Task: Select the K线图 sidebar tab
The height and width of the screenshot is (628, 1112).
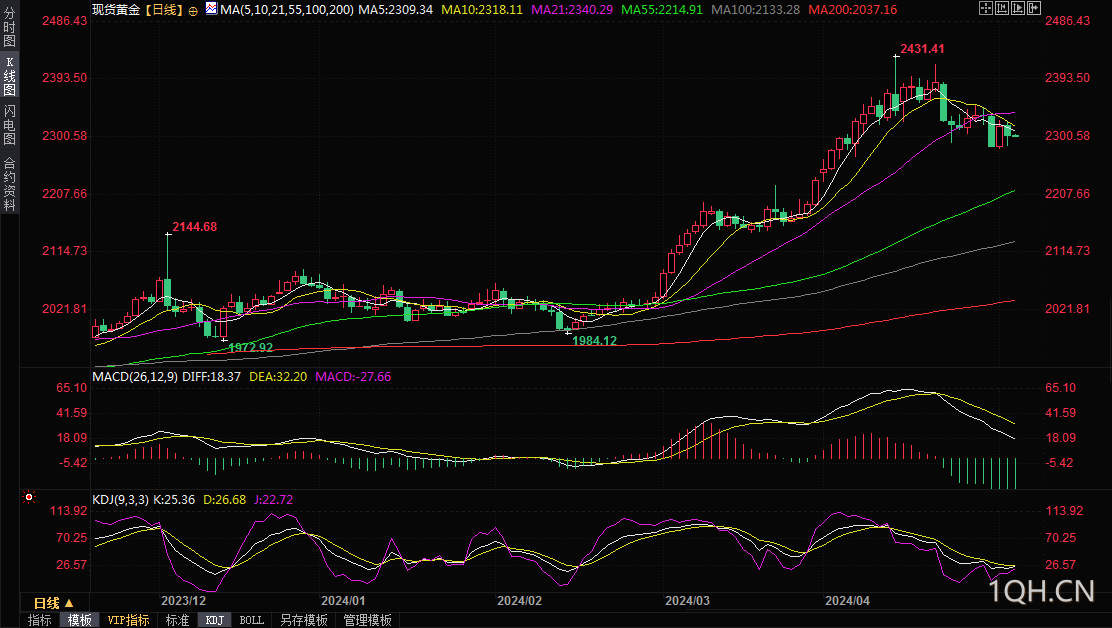Action: [x=9, y=75]
